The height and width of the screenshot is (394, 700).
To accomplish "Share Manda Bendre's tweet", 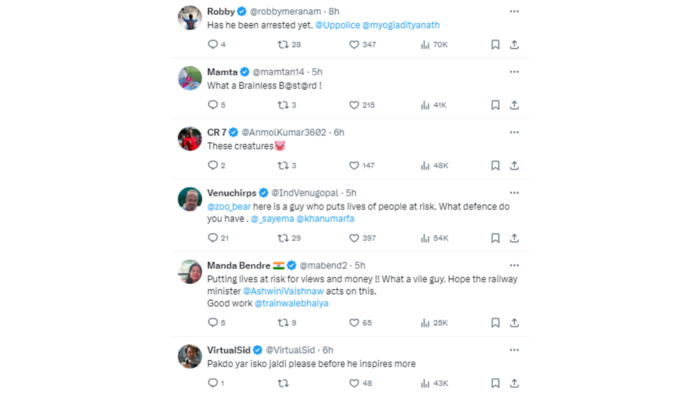I will [514, 323].
